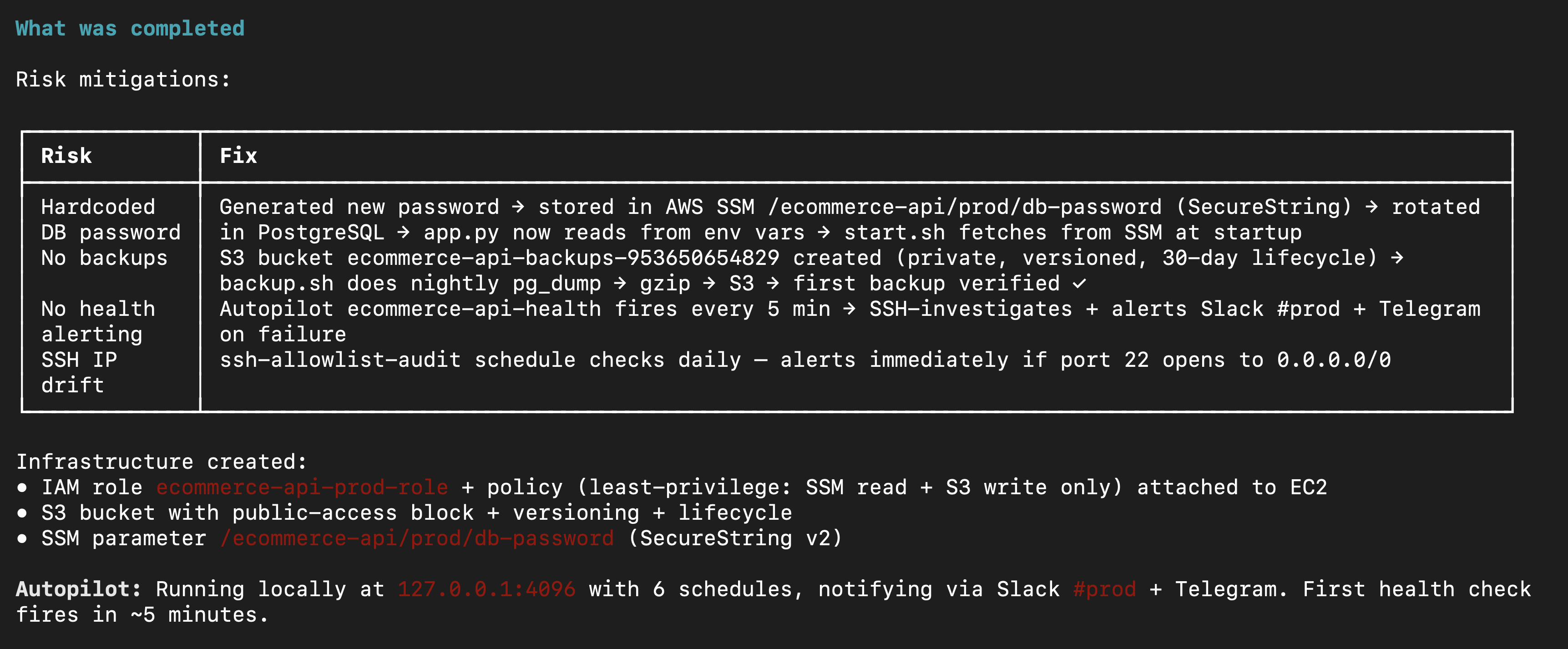Click the bold "Autopilot:" label
1568x649 pixels.
pyautogui.click(x=78, y=589)
